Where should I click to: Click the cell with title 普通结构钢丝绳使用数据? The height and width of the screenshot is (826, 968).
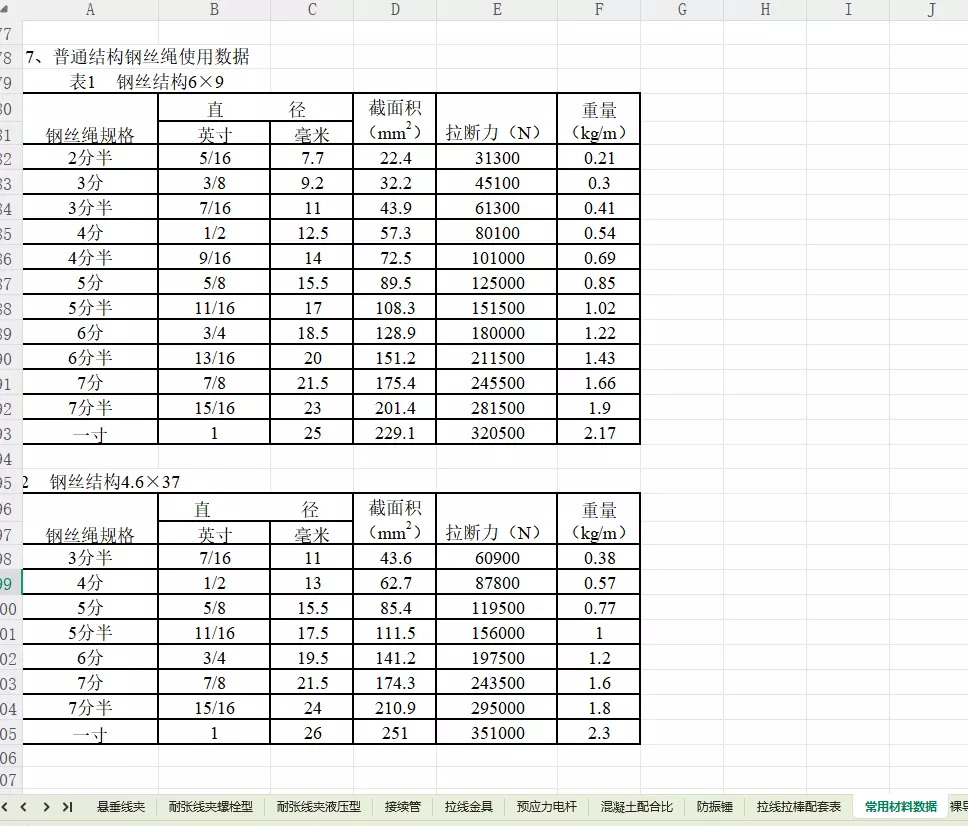(140, 57)
